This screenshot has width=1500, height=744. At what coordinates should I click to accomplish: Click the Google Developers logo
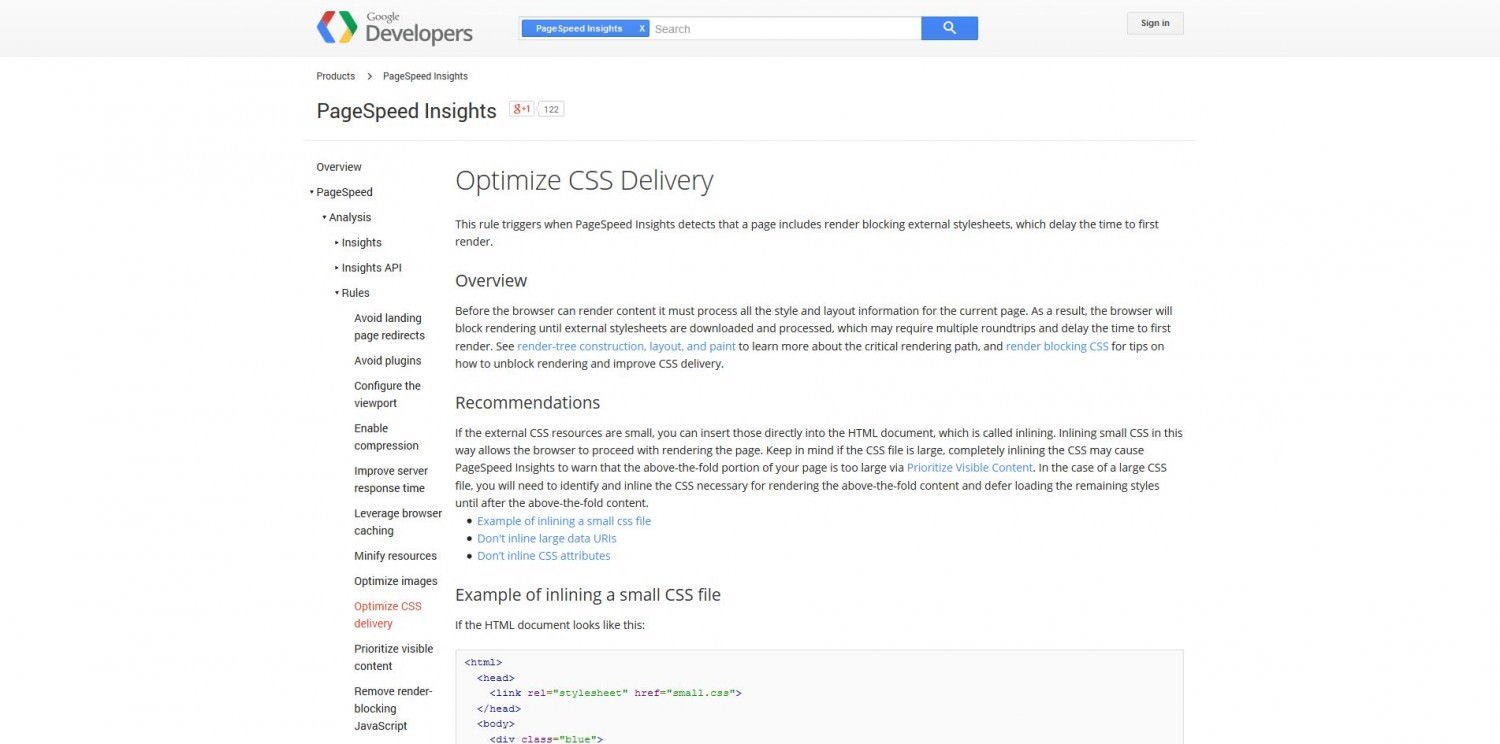pos(395,28)
